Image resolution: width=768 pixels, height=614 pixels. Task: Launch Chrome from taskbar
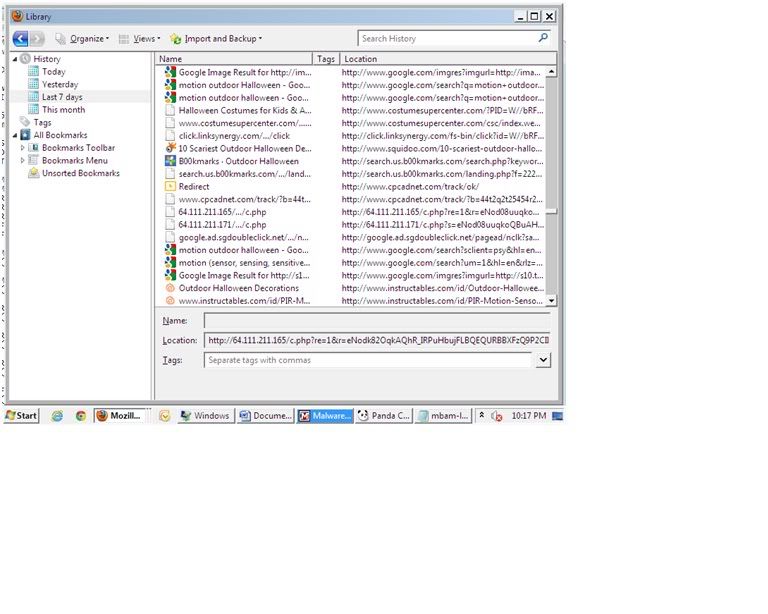pyautogui.click(x=81, y=416)
